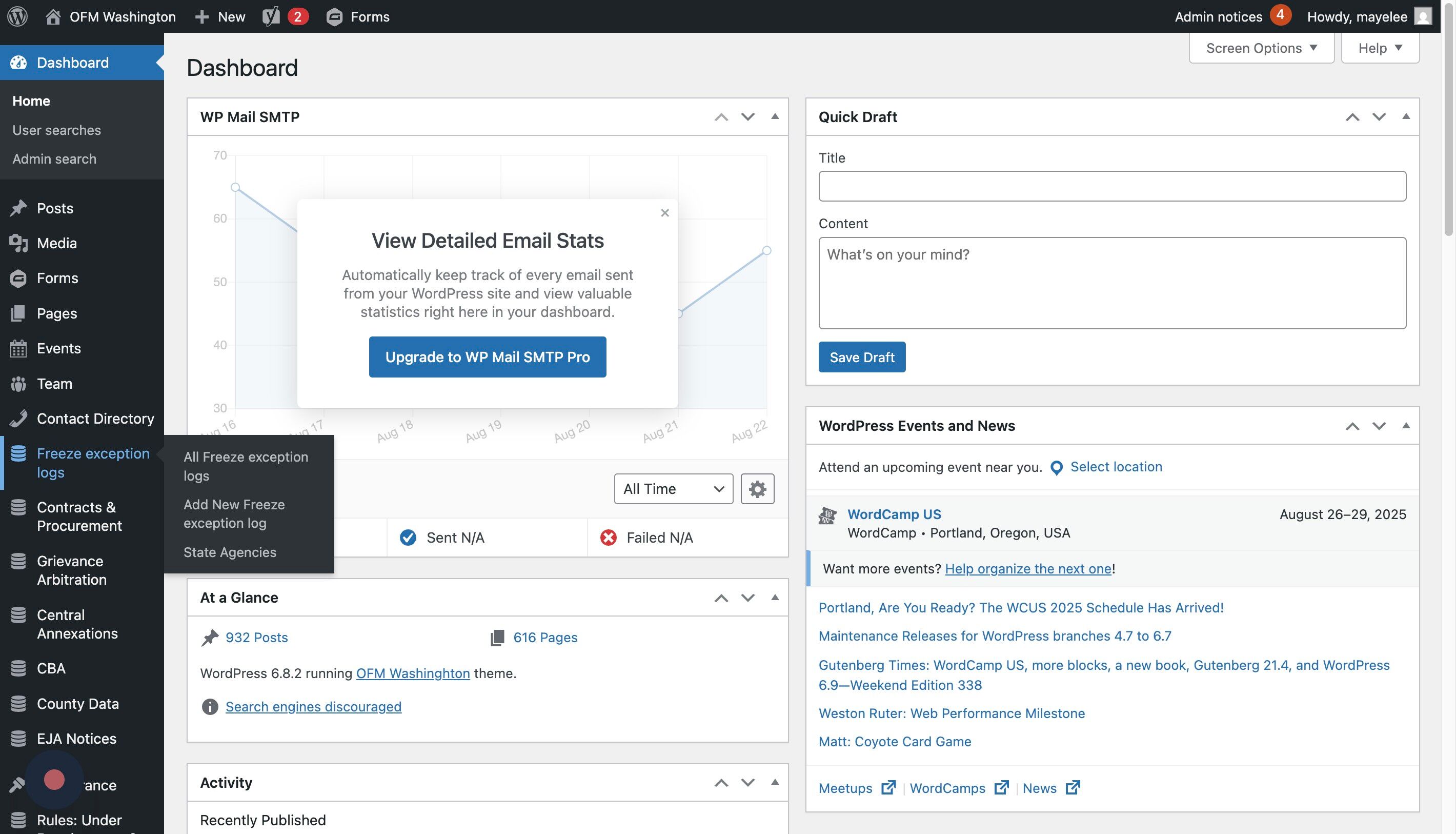Open the All Time dropdown

pos(673,489)
